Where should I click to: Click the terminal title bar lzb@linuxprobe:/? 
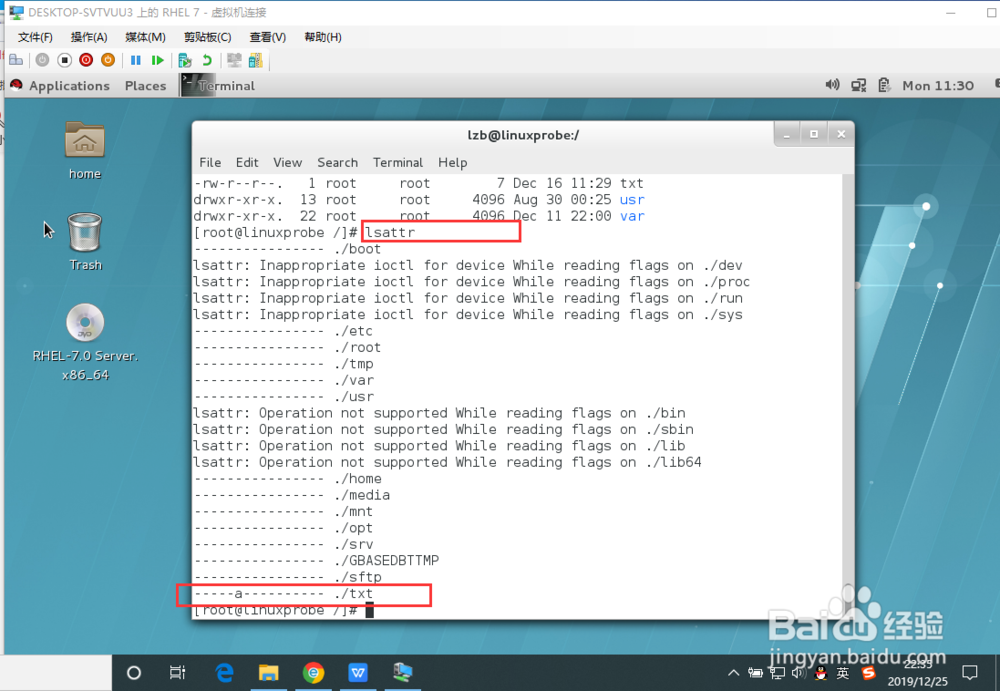pos(523,135)
